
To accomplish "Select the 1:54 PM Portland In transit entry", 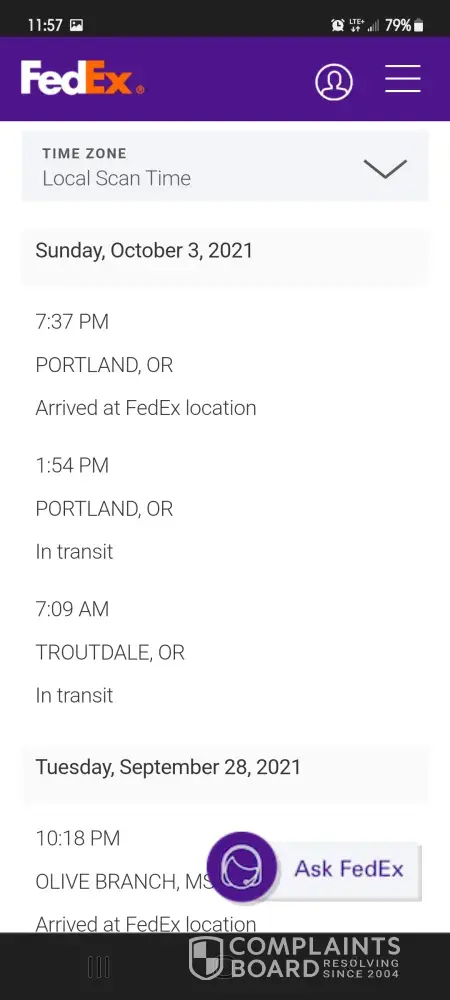I will click(x=105, y=508).
